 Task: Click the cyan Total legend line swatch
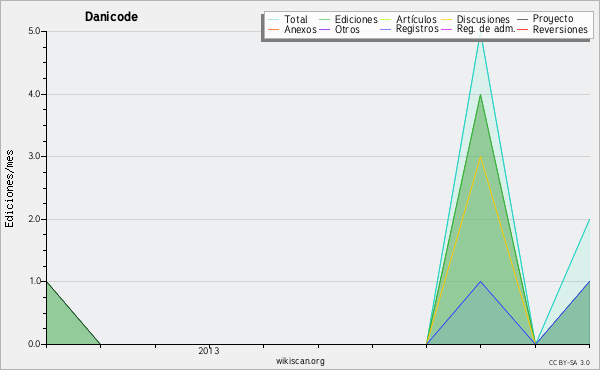coord(274,19)
